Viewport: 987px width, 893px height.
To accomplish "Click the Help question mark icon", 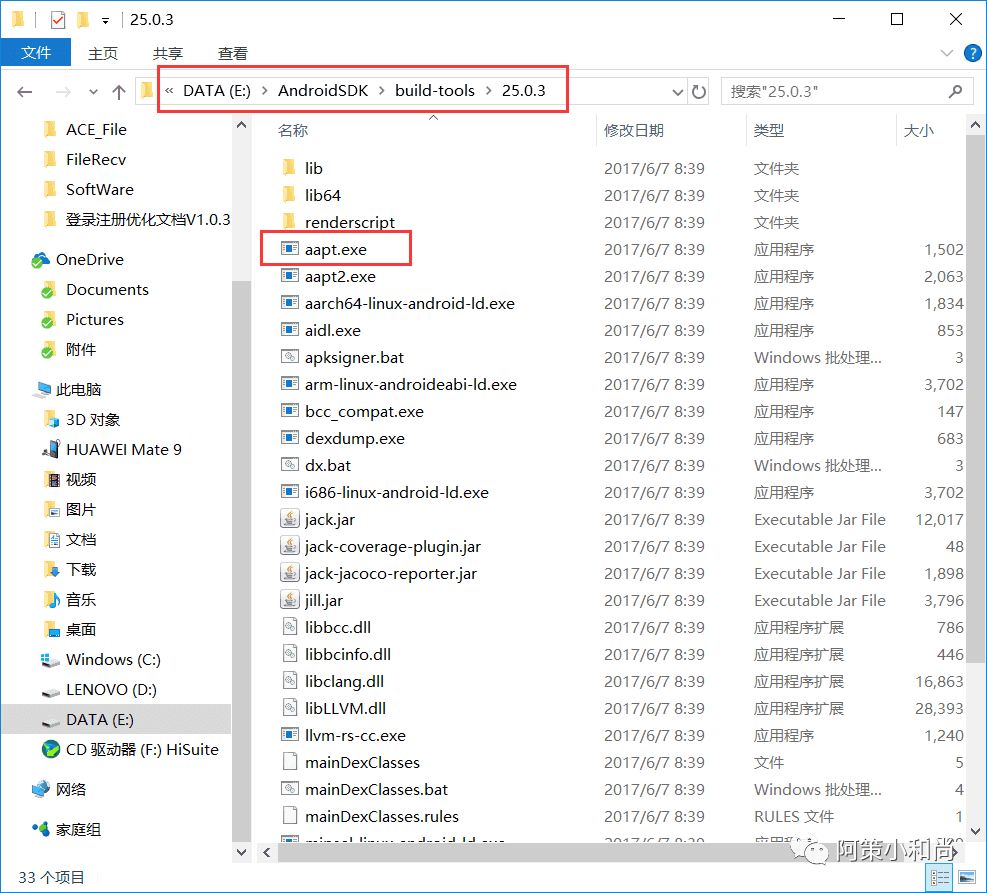I will coord(973,53).
